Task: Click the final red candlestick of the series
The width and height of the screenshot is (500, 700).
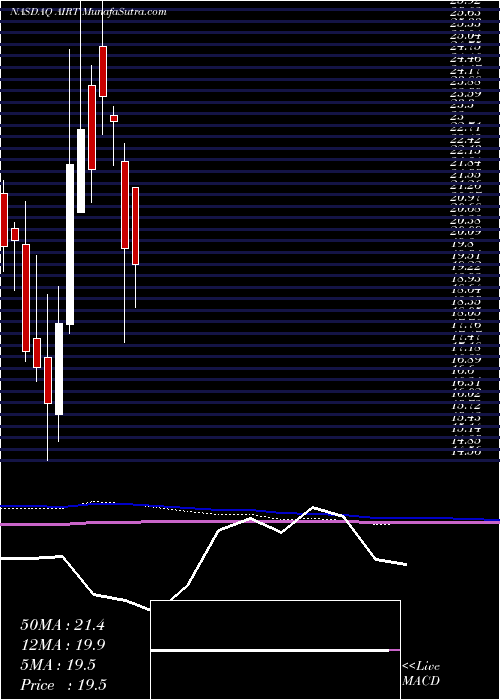Action: click(x=135, y=226)
